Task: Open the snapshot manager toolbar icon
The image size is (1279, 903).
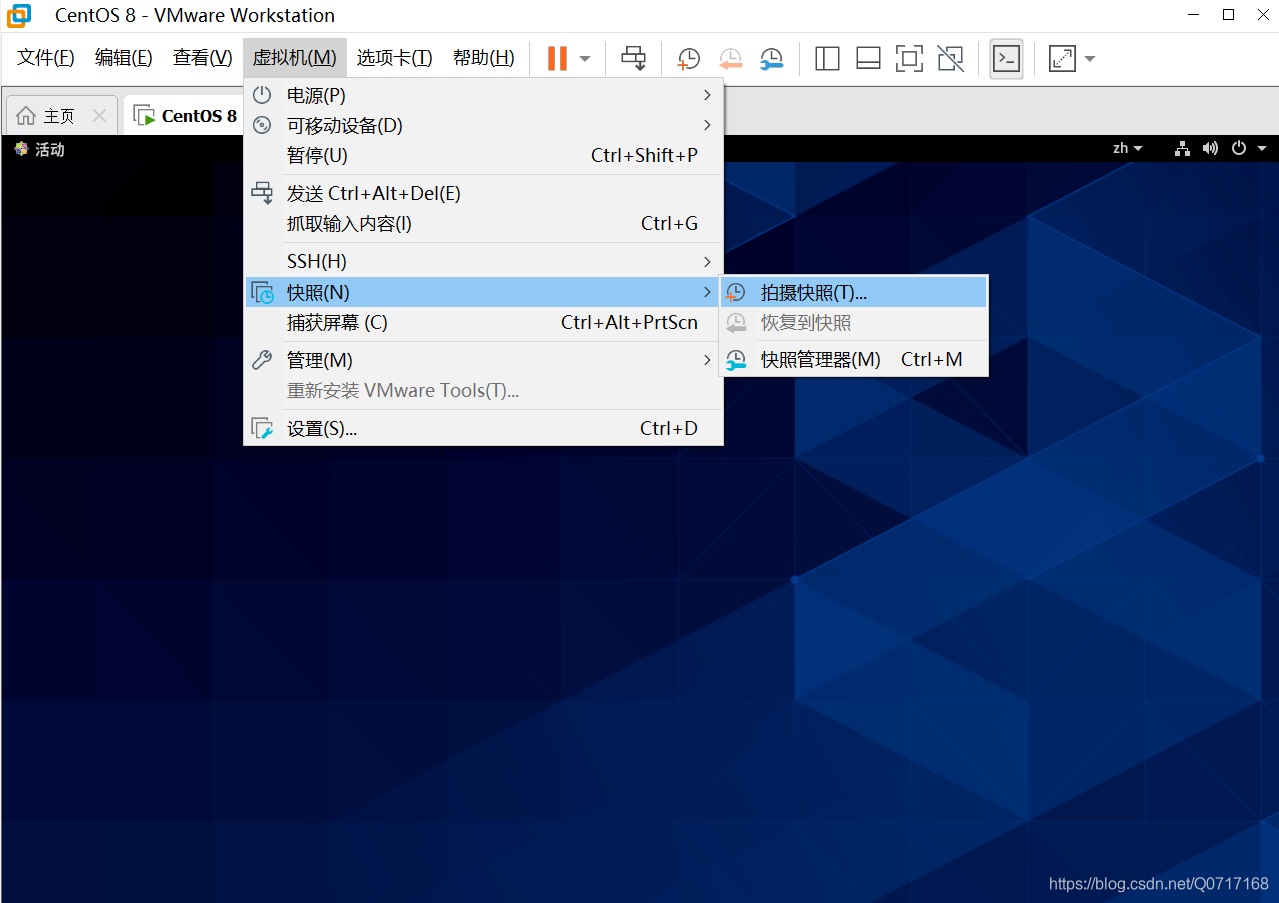Action: pos(771,59)
